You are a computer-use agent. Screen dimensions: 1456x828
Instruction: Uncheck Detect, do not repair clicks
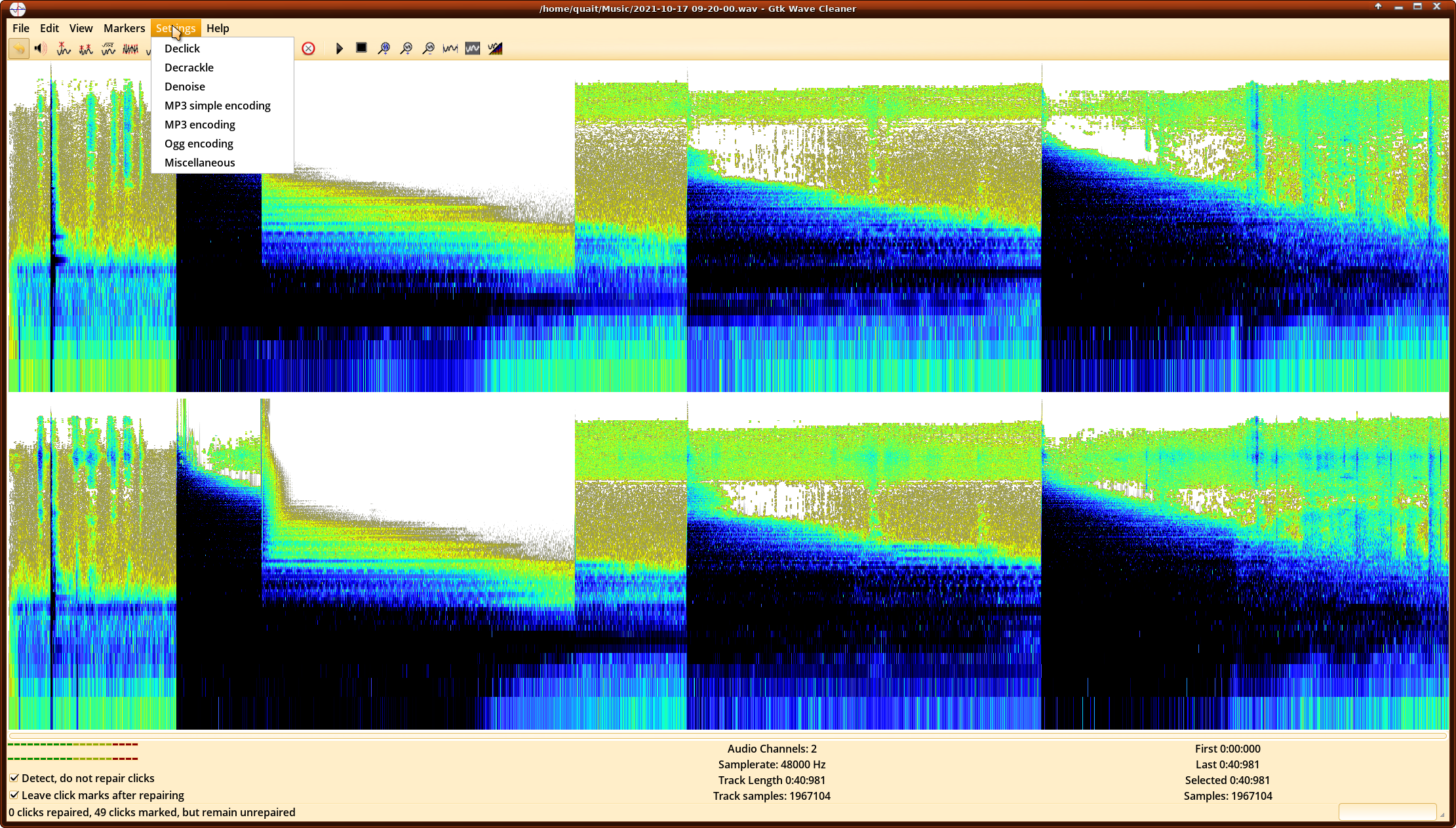(x=14, y=778)
